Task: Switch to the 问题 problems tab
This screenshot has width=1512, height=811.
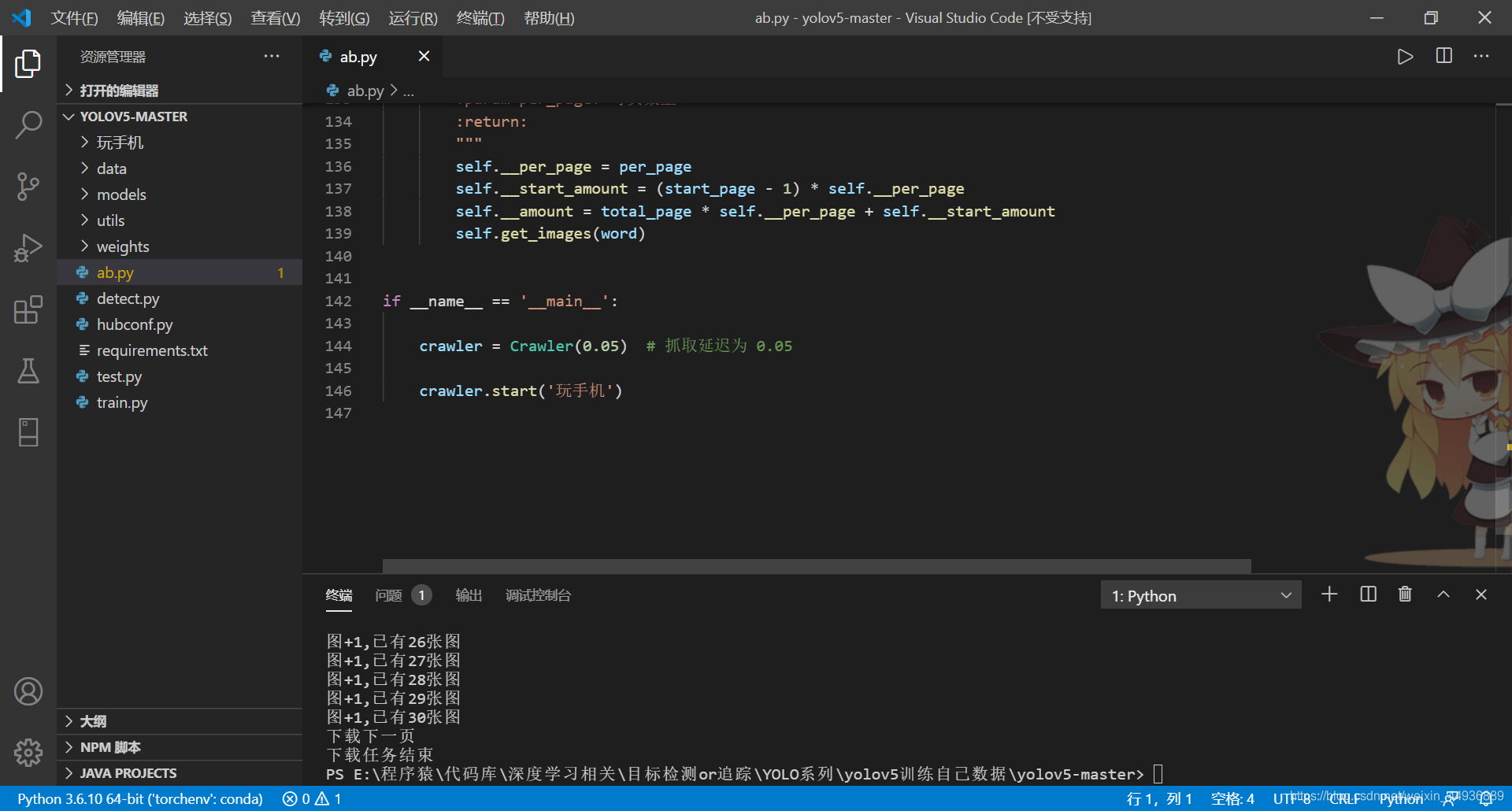Action: (402, 595)
